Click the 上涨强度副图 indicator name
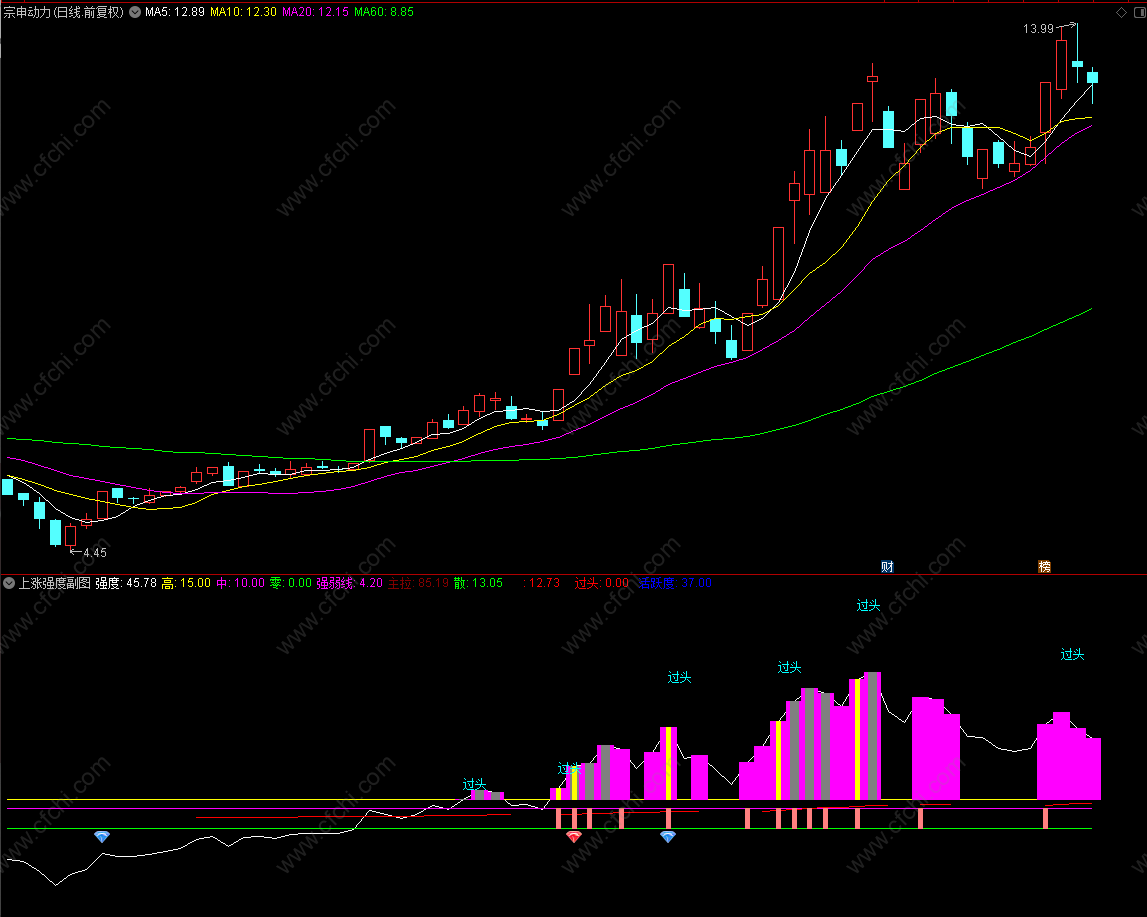 click(55, 583)
